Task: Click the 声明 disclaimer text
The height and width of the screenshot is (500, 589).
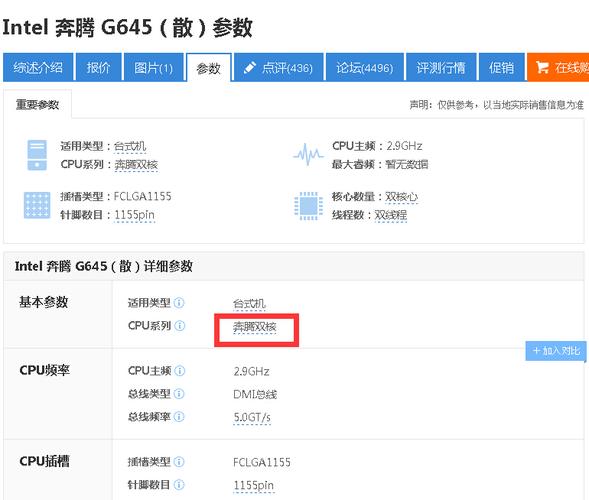Action: (497, 105)
